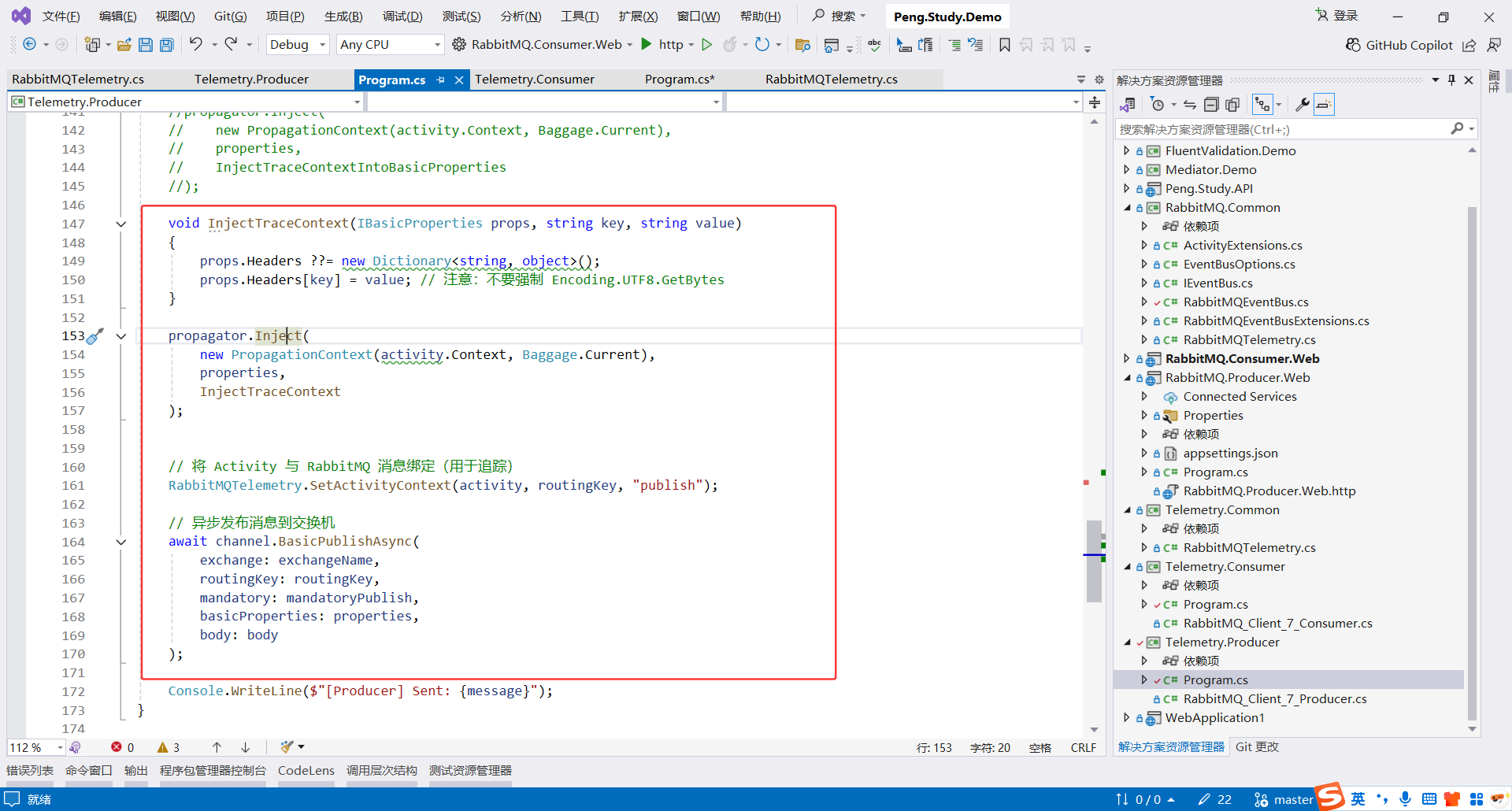Save the current file with the single disk icon
Image resolution: width=1512 pixels, height=811 pixels.
point(145,45)
